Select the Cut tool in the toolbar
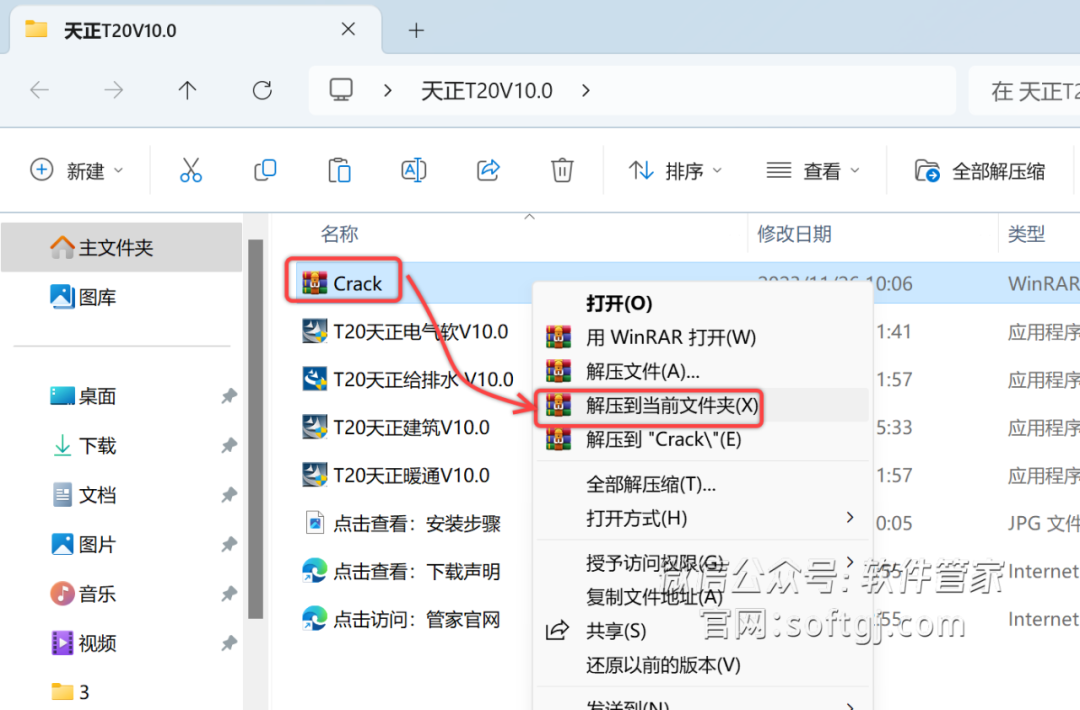1080x710 pixels. [191, 170]
